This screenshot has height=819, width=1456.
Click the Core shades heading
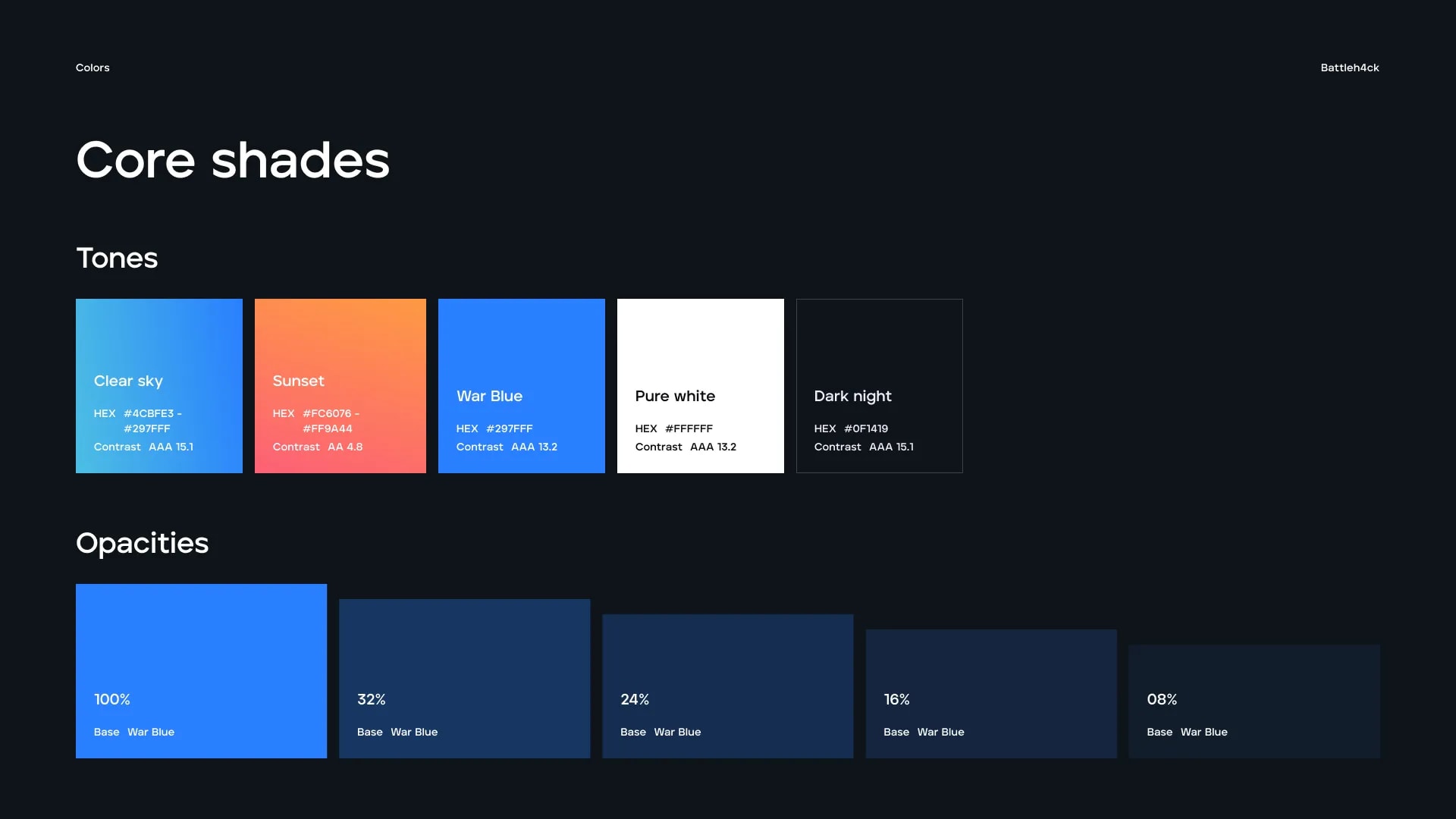tap(233, 160)
